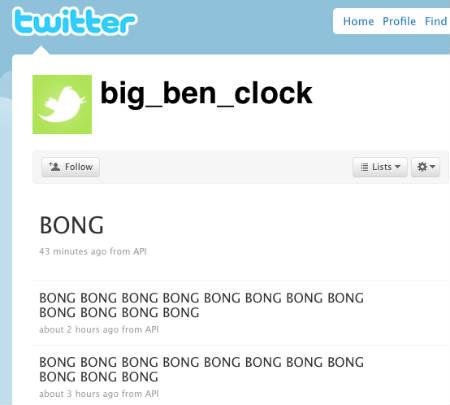The image size is (450, 405).
Task: Open the '43 minutes ago' tweet timestamp
Action: (73, 251)
